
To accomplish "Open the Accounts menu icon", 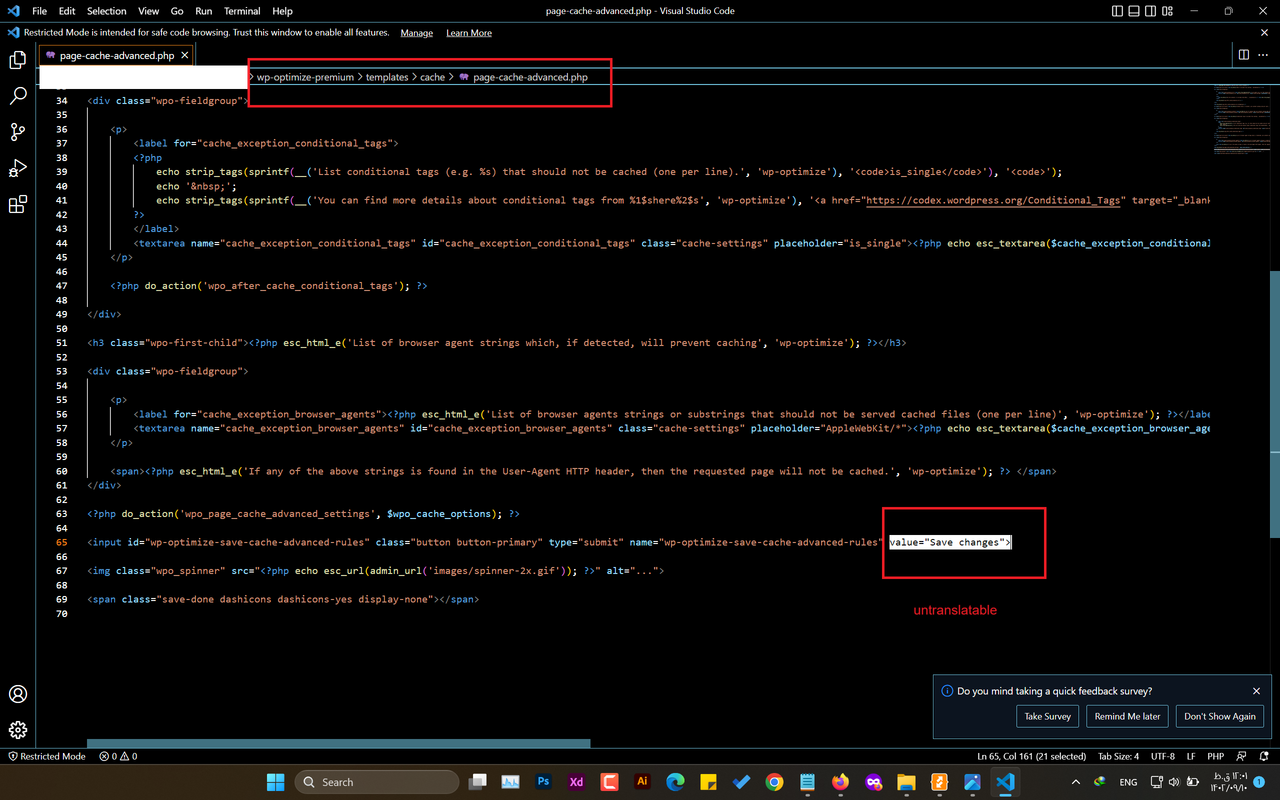I will [x=18, y=694].
